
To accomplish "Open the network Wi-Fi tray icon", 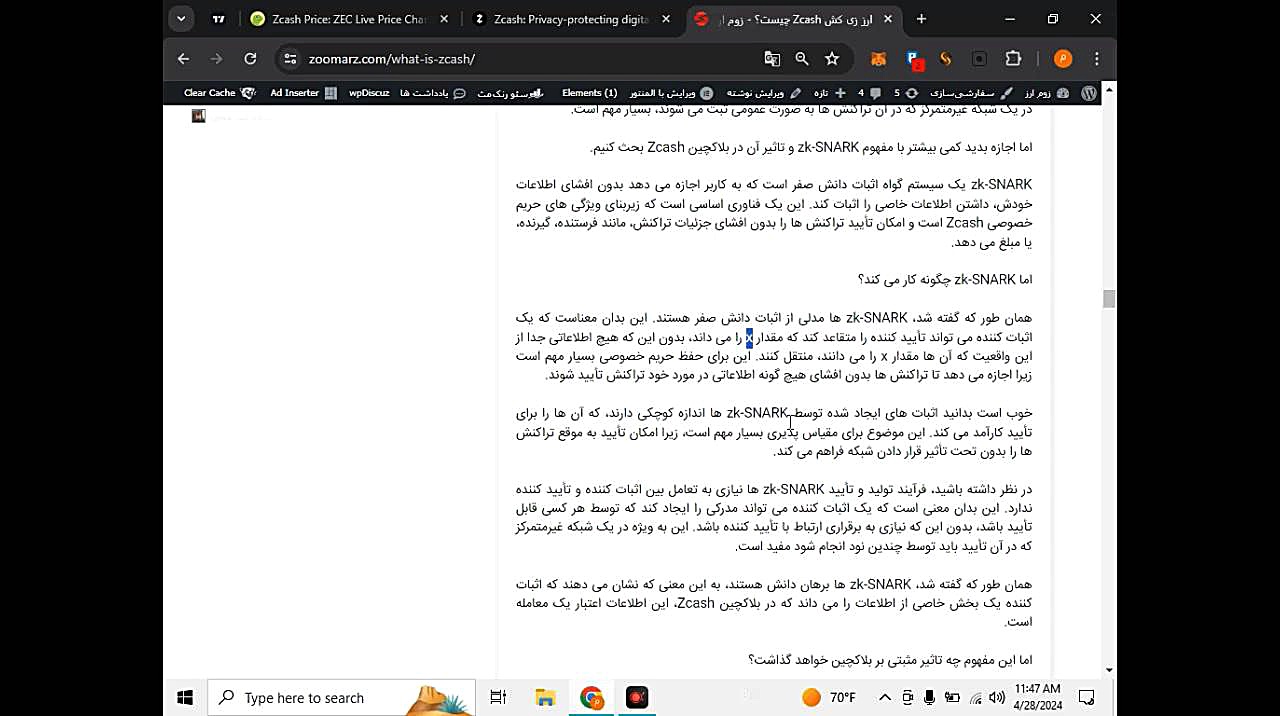I will click(x=974, y=698).
